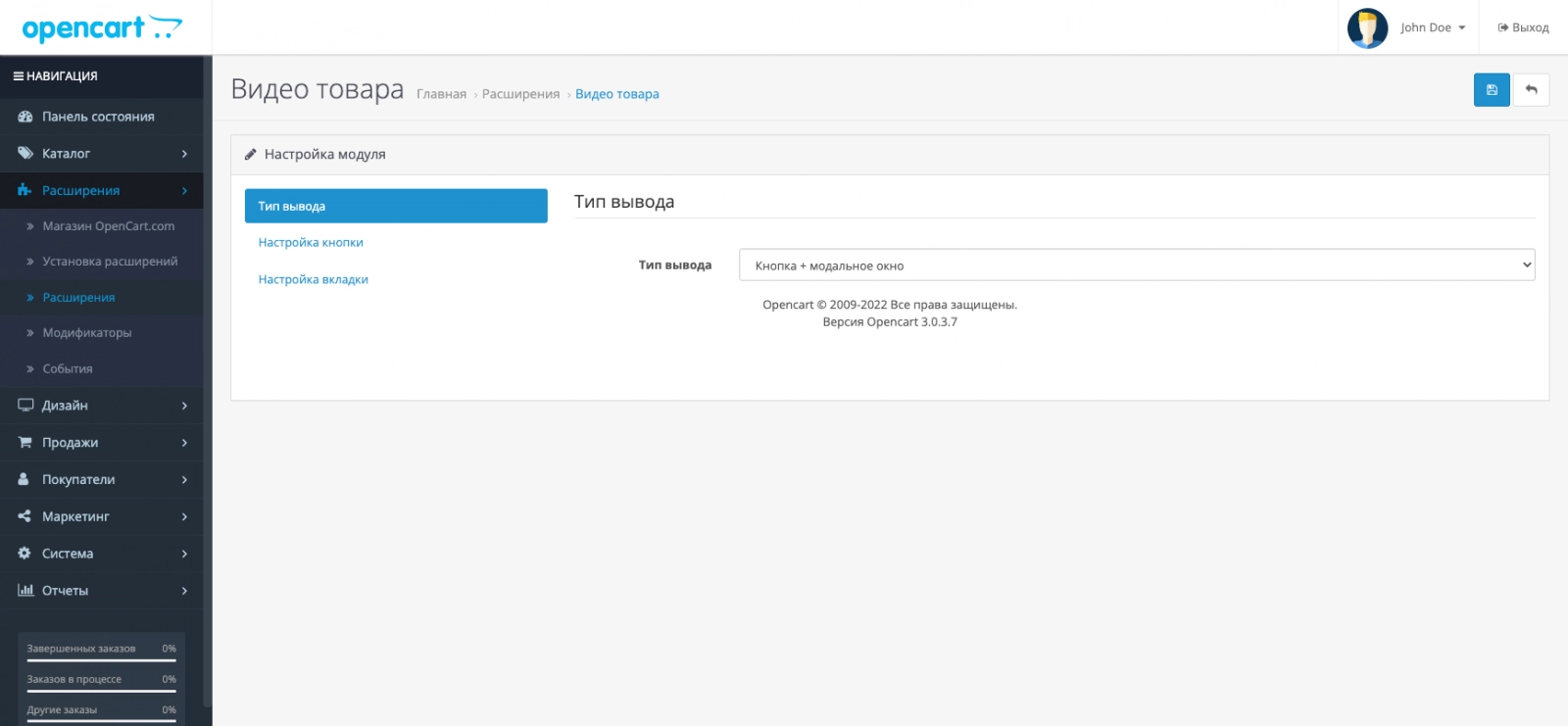Click John Doe's profile avatar
This screenshot has width=1568, height=726.
point(1367,28)
